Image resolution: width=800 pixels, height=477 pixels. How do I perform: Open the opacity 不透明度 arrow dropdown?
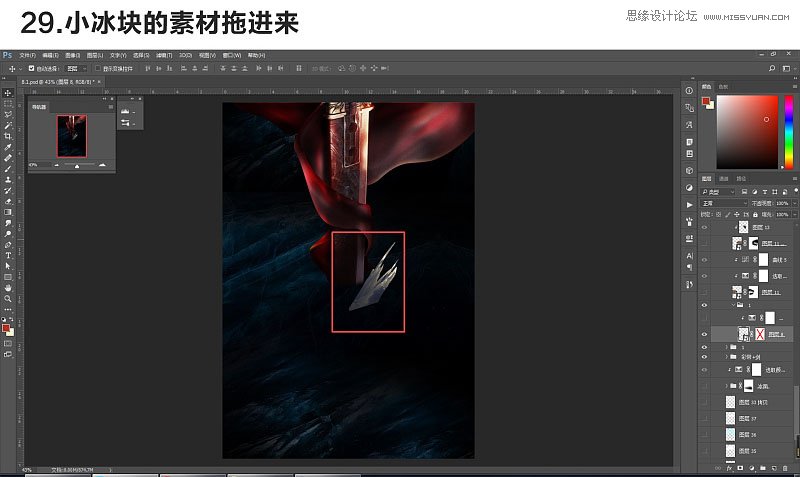794,203
